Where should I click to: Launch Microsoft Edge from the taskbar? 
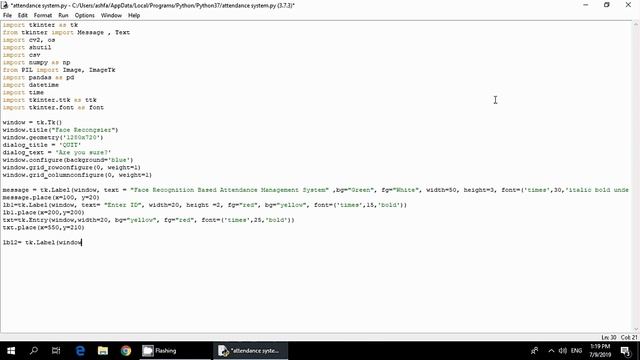pos(80,351)
